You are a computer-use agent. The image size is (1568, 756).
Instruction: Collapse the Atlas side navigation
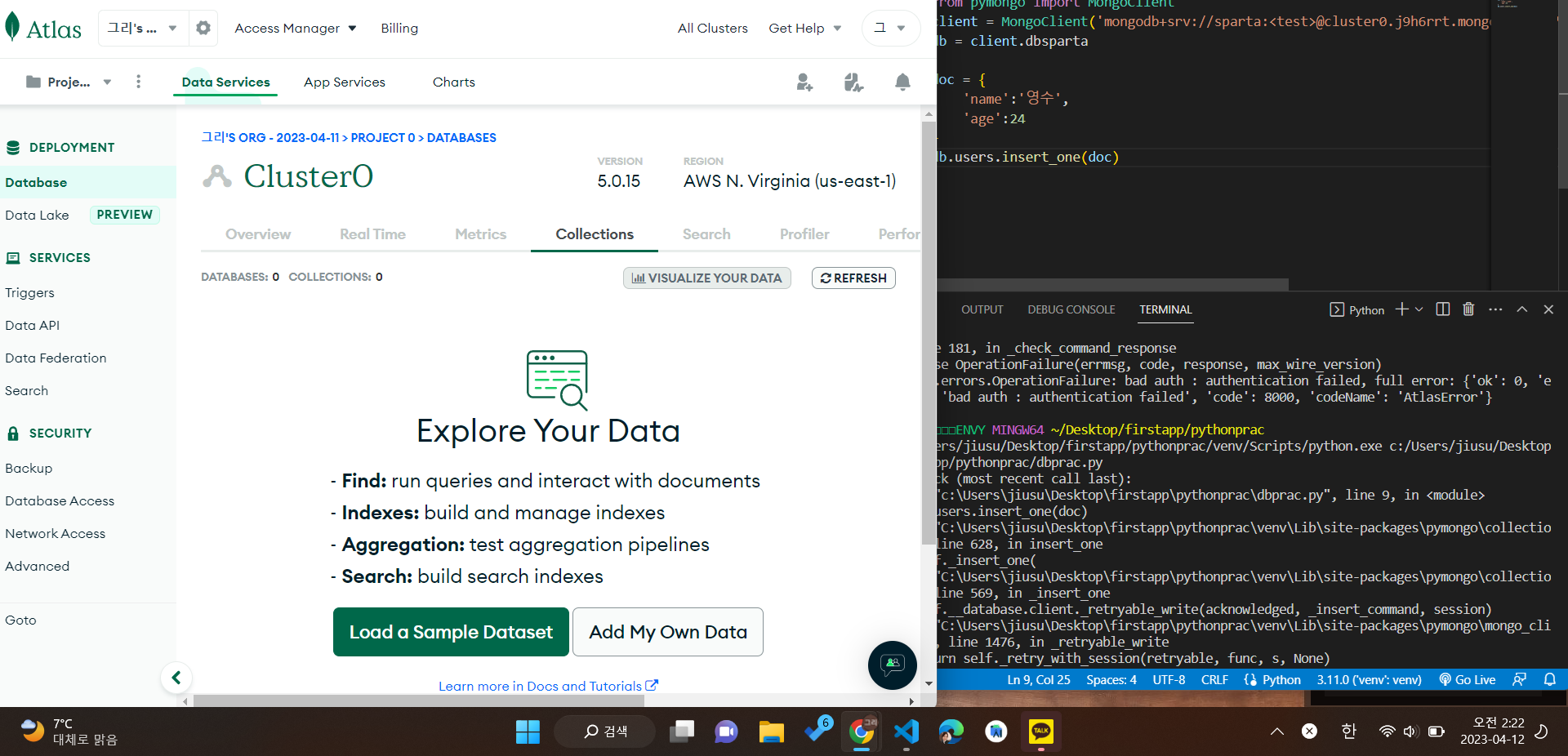(176, 677)
